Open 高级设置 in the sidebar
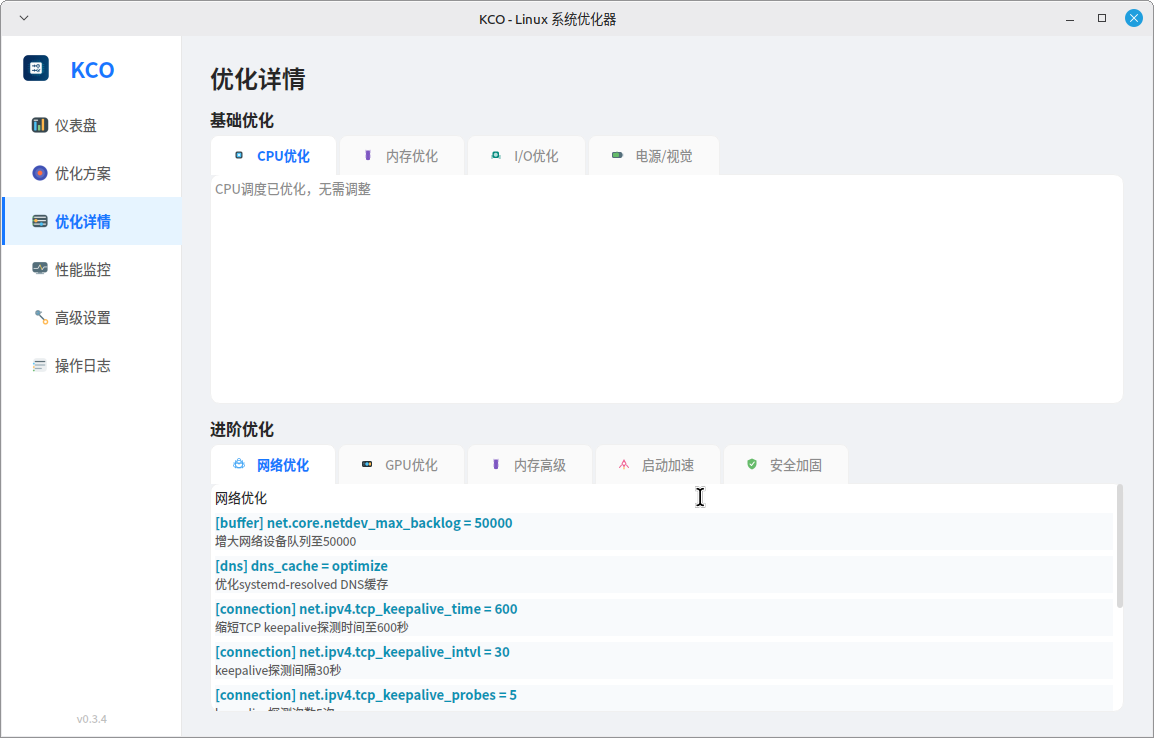This screenshot has height=738, width=1154. pyautogui.click(x=92, y=317)
